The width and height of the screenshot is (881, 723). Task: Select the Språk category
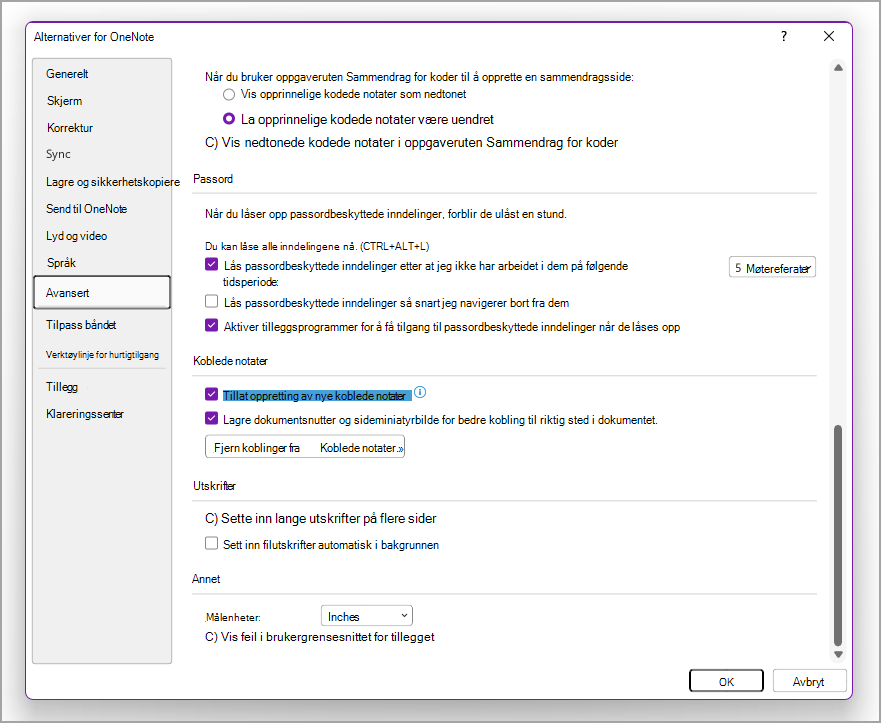[x=61, y=262]
